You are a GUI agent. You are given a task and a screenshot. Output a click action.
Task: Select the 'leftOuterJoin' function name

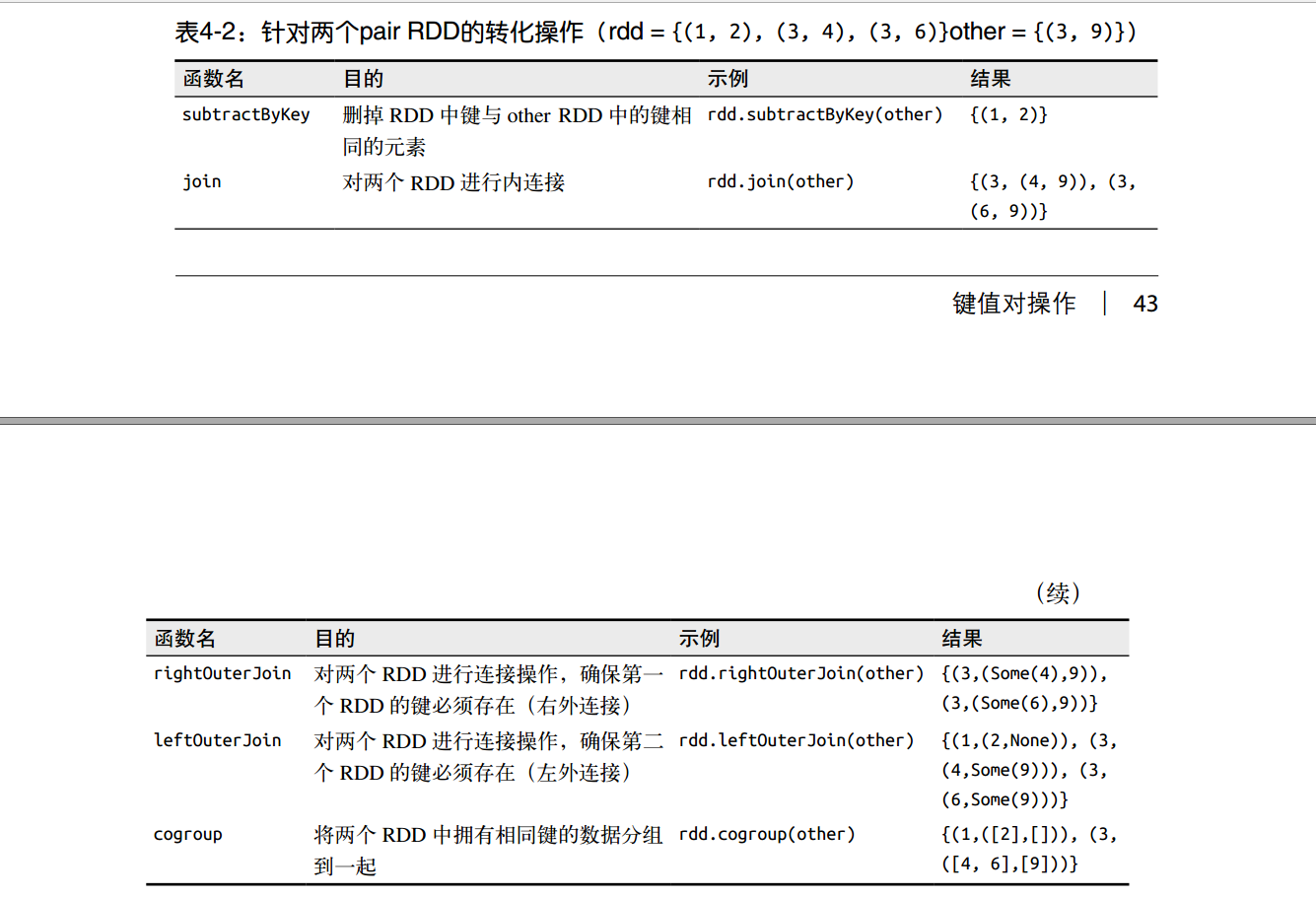click(x=218, y=740)
